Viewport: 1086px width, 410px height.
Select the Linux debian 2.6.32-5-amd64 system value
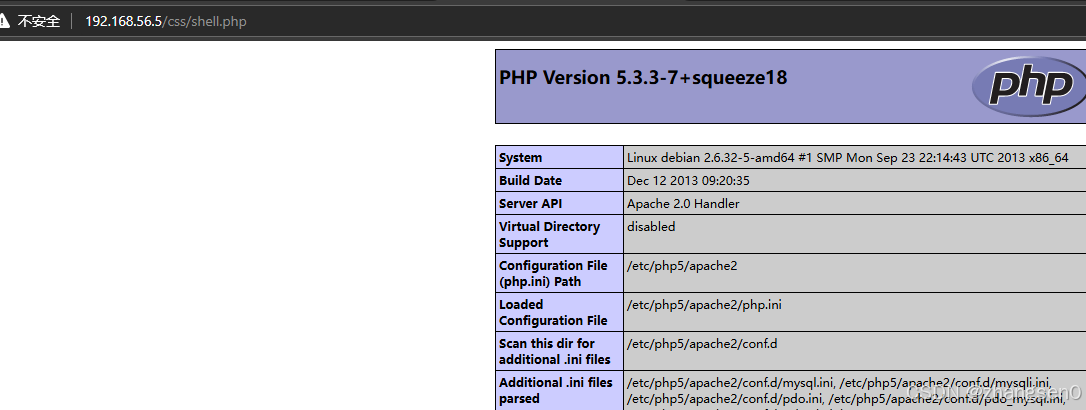point(848,157)
